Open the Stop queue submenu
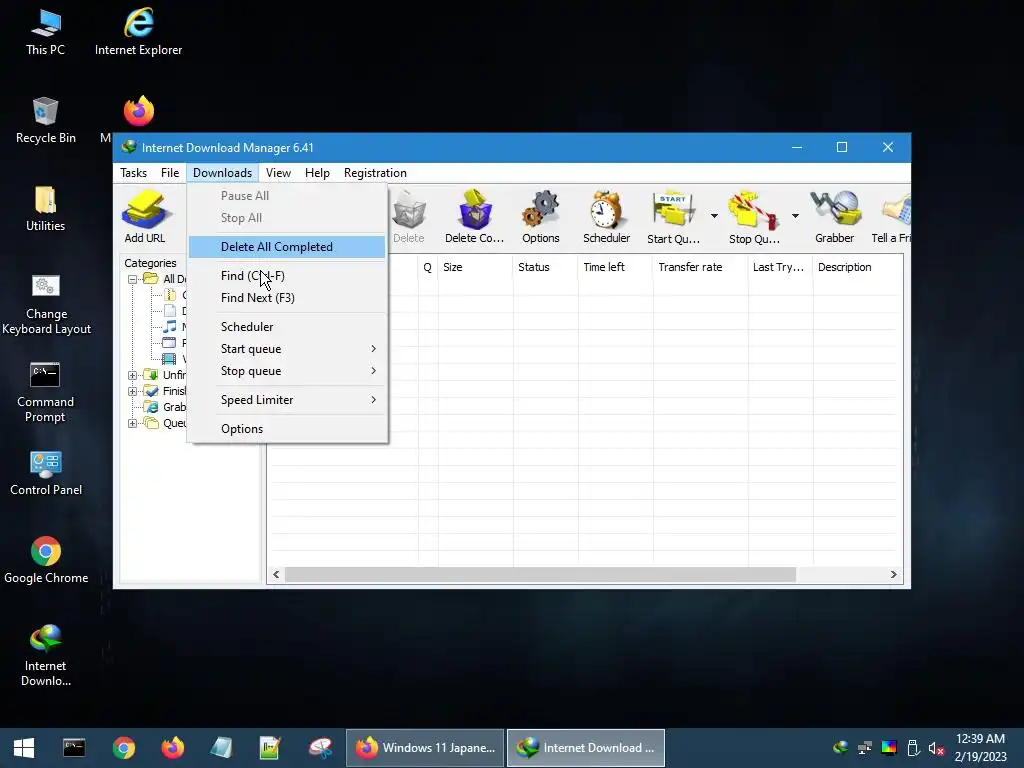Viewport: 1024px width, 768px height. click(287, 371)
